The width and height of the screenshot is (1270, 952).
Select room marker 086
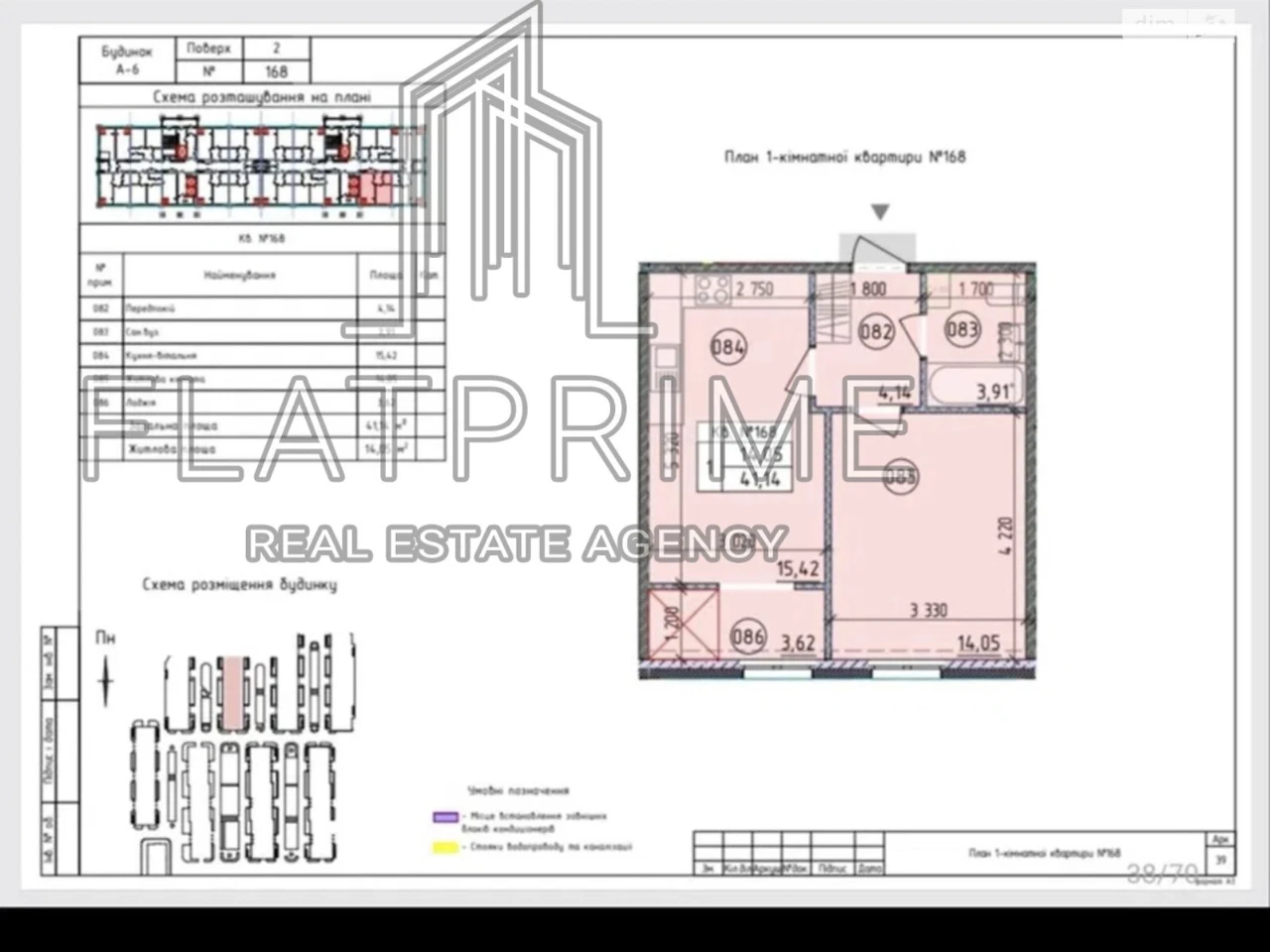point(747,637)
